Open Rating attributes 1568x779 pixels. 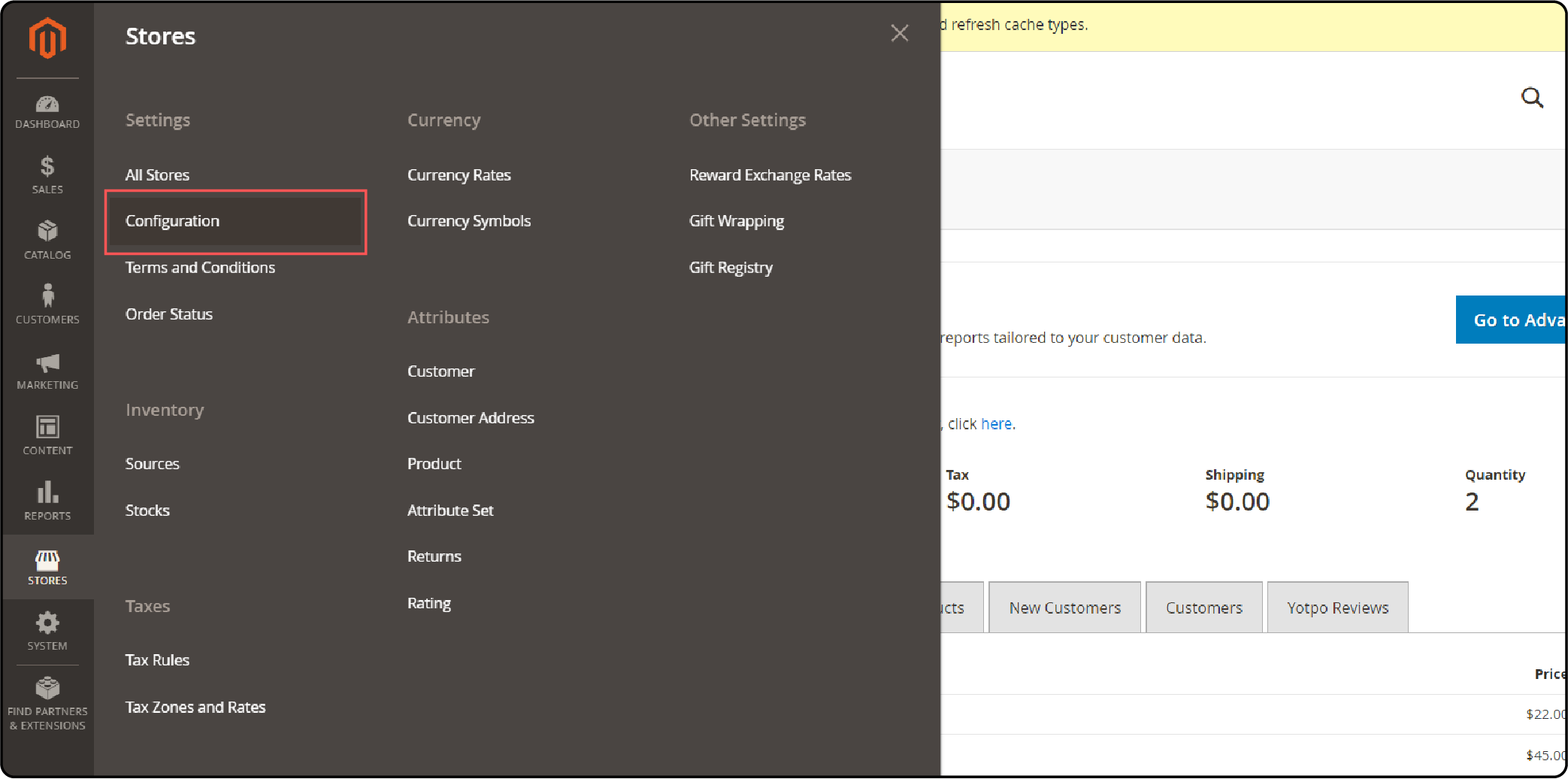429,604
